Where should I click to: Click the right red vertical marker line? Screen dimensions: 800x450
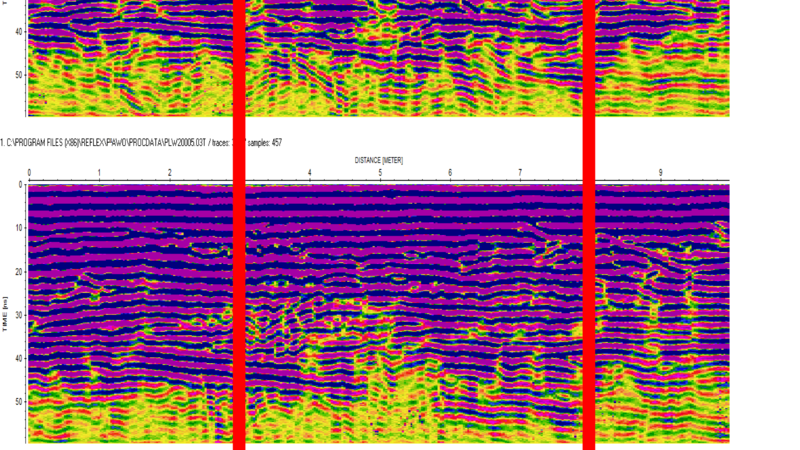(x=589, y=225)
